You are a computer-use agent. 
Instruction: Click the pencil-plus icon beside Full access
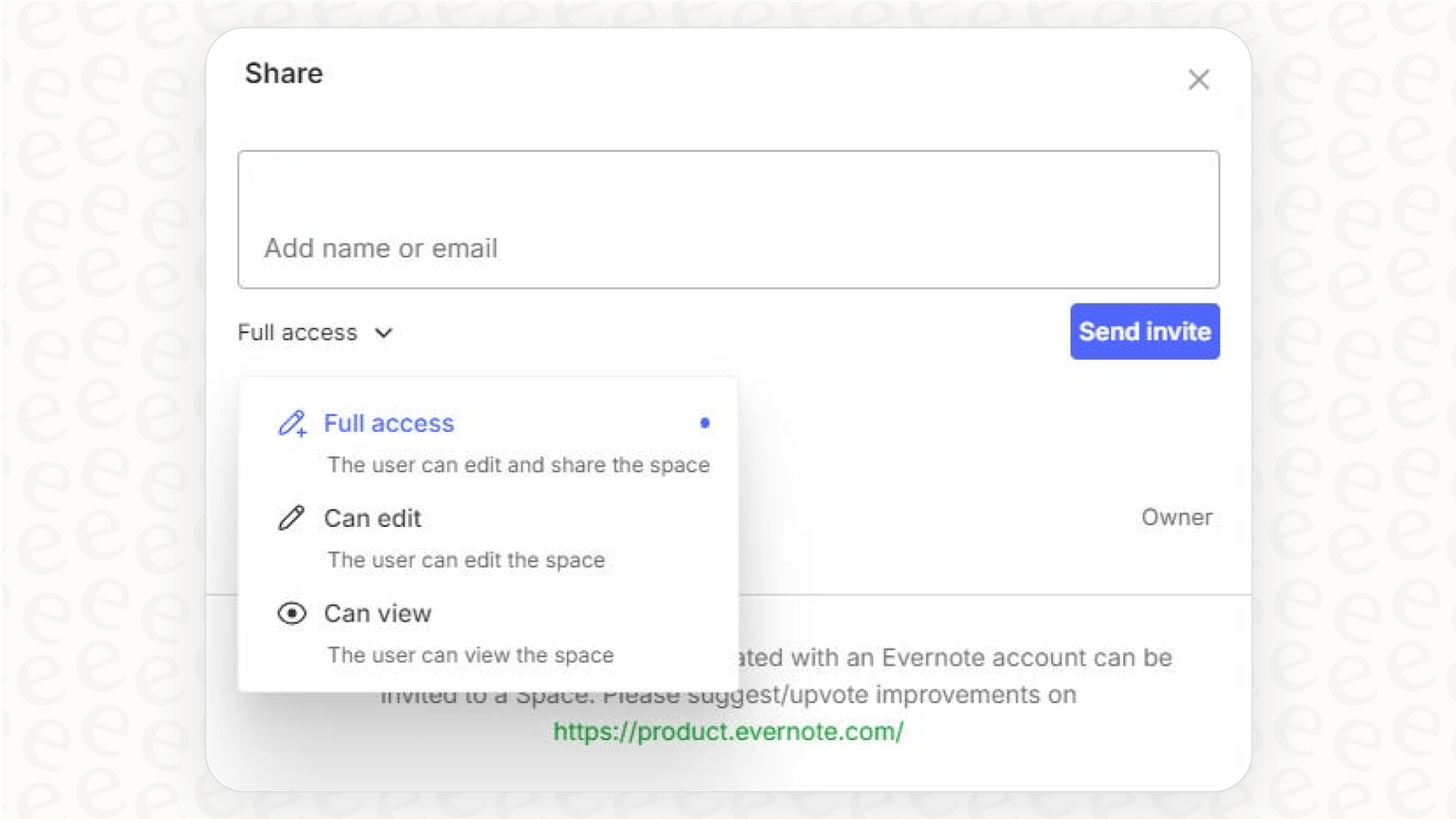pos(292,423)
